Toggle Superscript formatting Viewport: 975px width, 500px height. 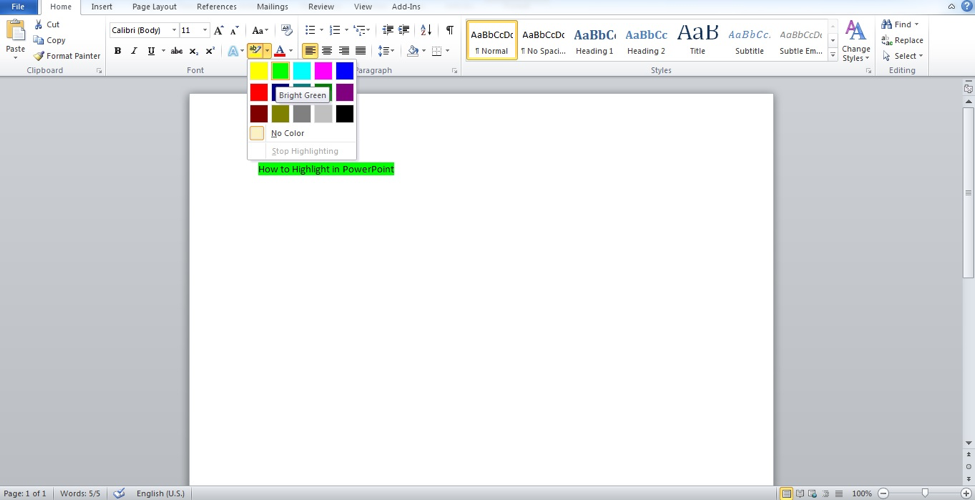coord(210,51)
